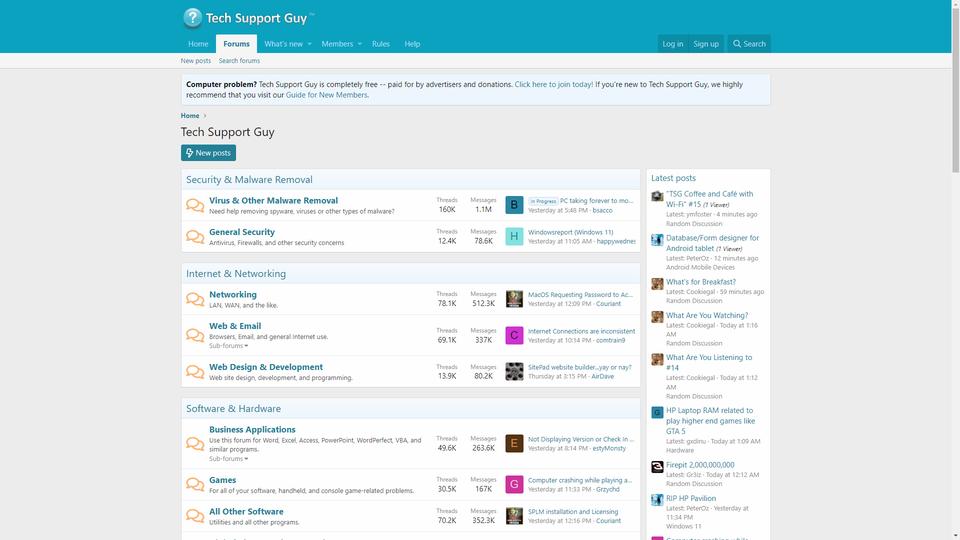The width and height of the screenshot is (960, 540).
Task: Open the avatar beside What Are You Watching?
Action: click(x=657, y=317)
